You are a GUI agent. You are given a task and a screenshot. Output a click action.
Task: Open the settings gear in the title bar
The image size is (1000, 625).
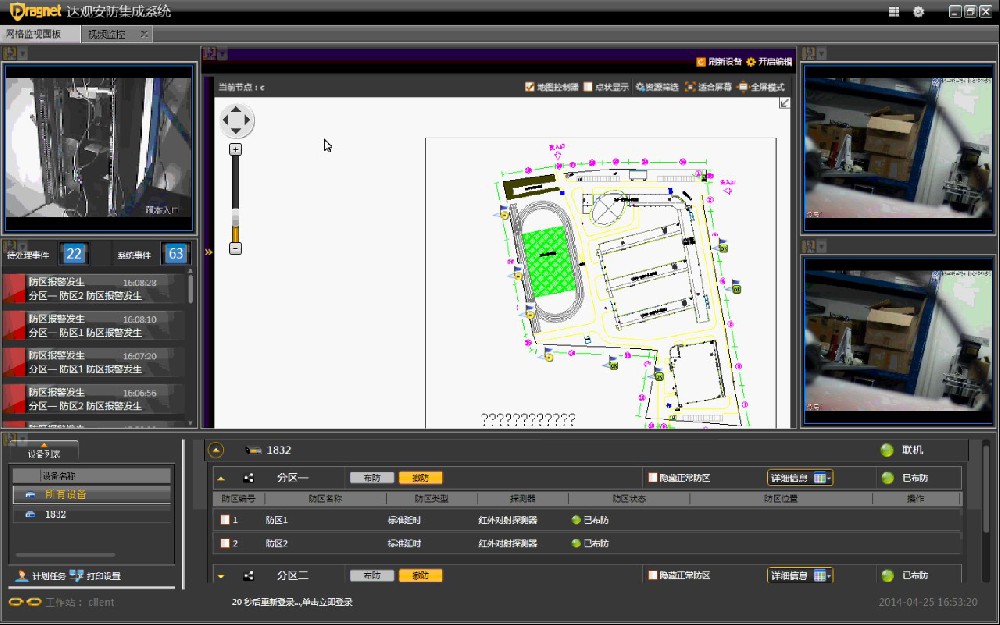pos(918,12)
